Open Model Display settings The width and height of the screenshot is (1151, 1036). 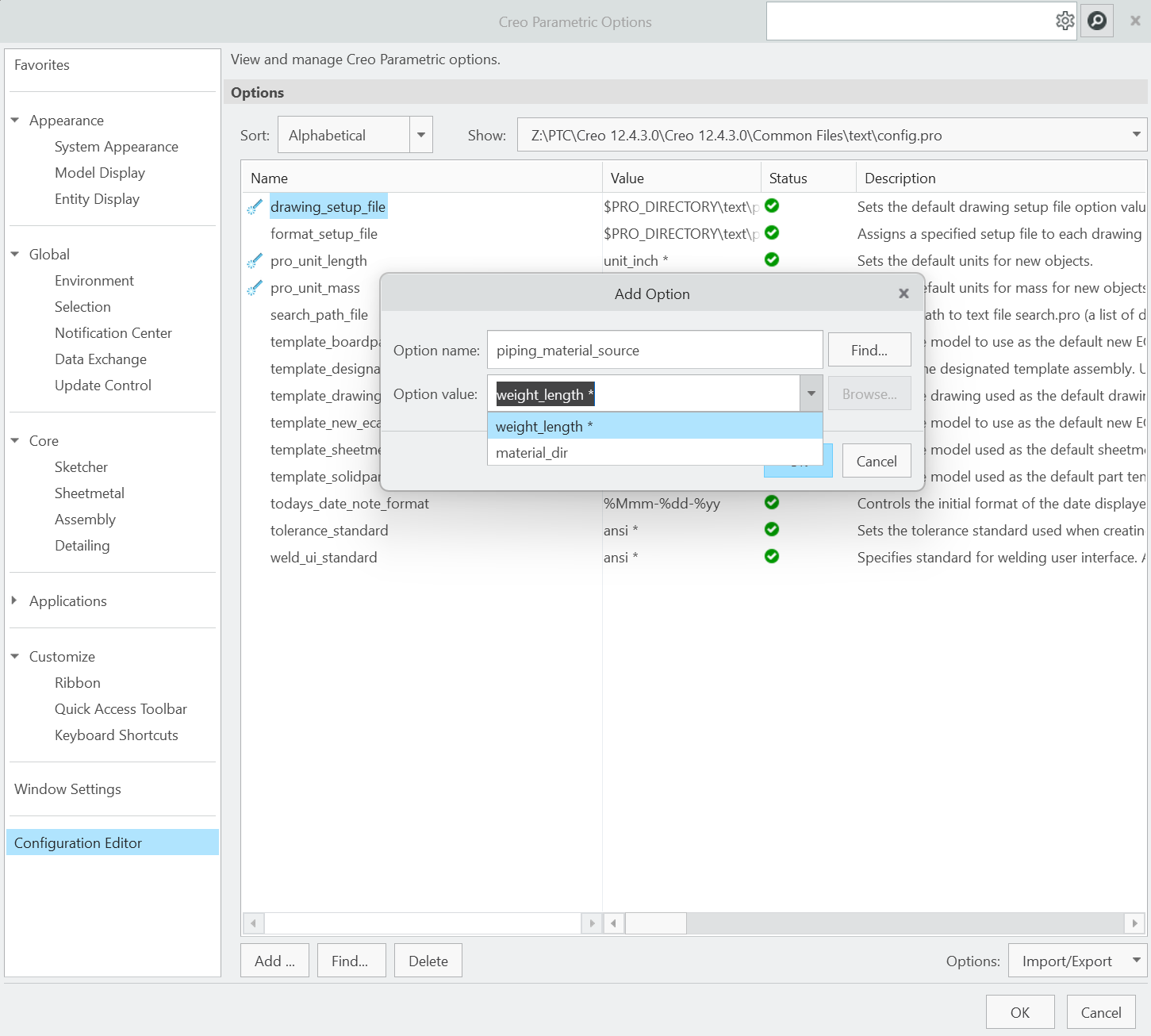click(100, 173)
